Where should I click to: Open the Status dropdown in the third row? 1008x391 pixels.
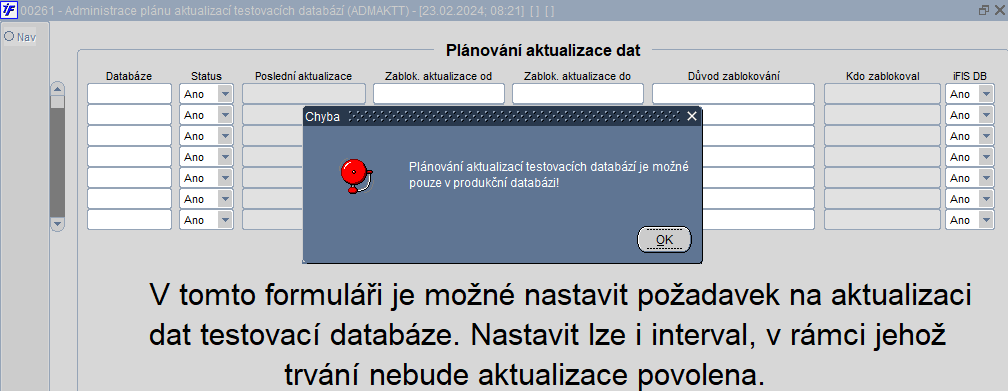(225, 136)
